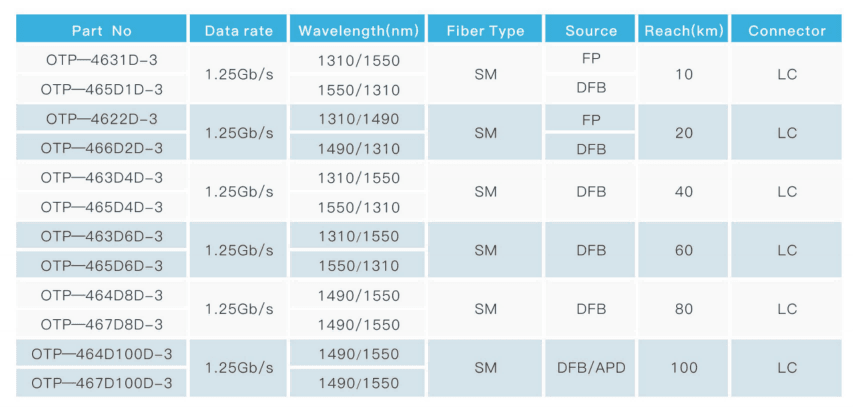This screenshot has height=408, width=853.
Task: Click the Connector column header
Action: pyautogui.click(x=786, y=31)
